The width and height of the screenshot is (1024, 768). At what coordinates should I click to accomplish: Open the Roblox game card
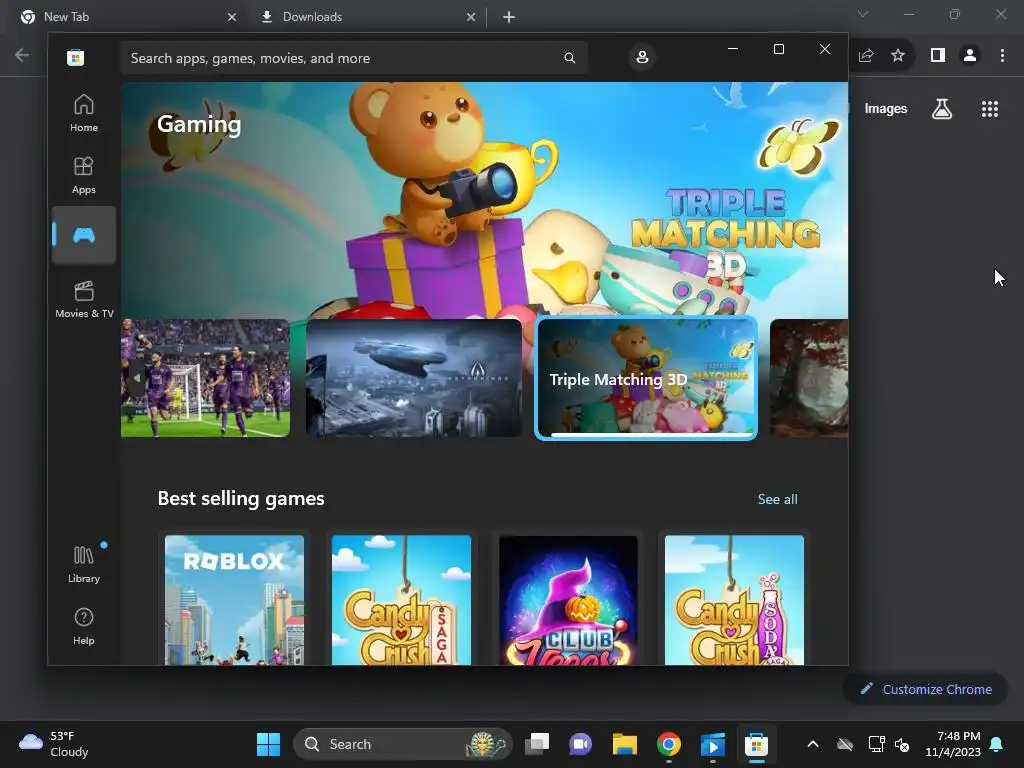click(x=234, y=600)
